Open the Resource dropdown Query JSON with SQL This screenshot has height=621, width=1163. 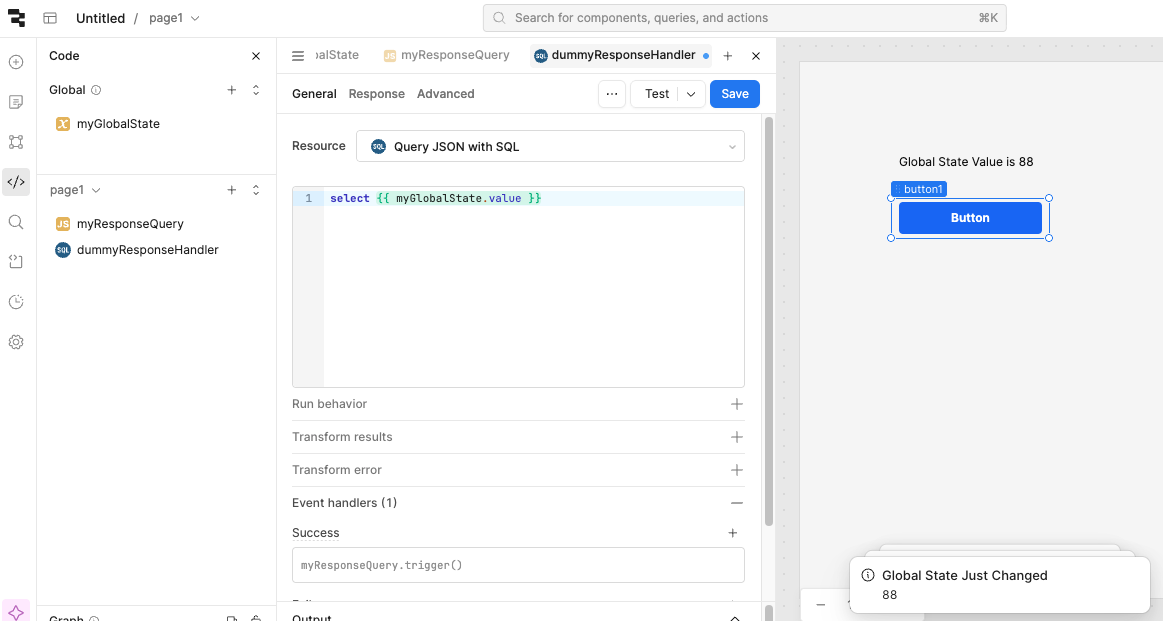click(550, 146)
